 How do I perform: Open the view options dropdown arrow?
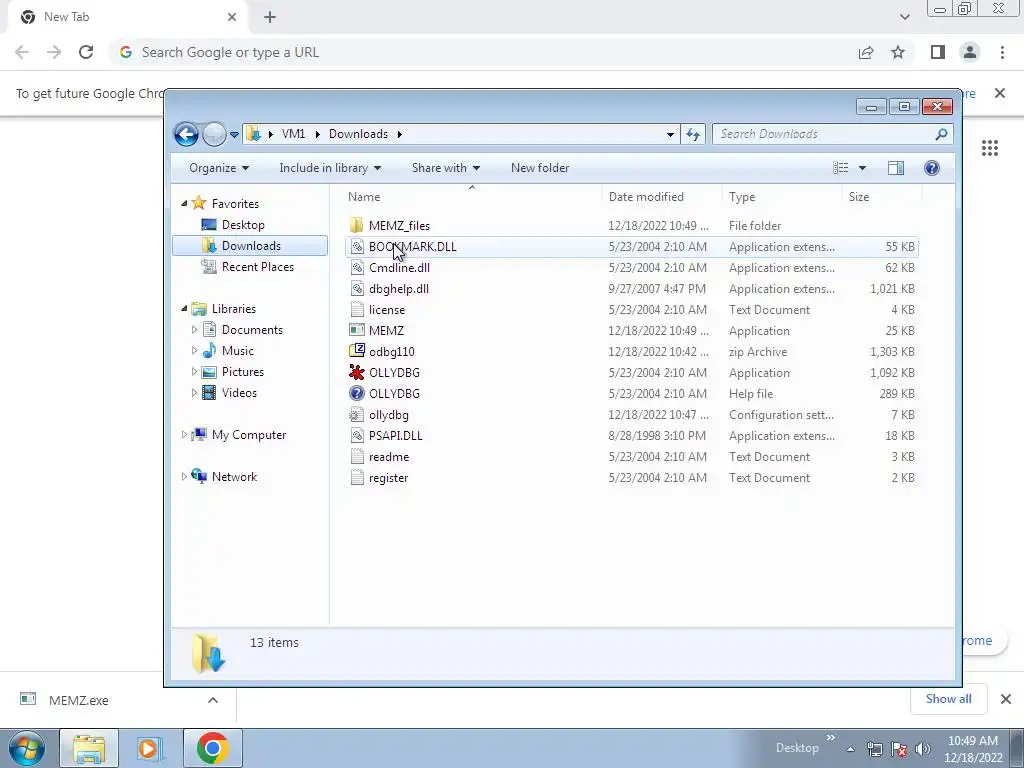(862, 168)
